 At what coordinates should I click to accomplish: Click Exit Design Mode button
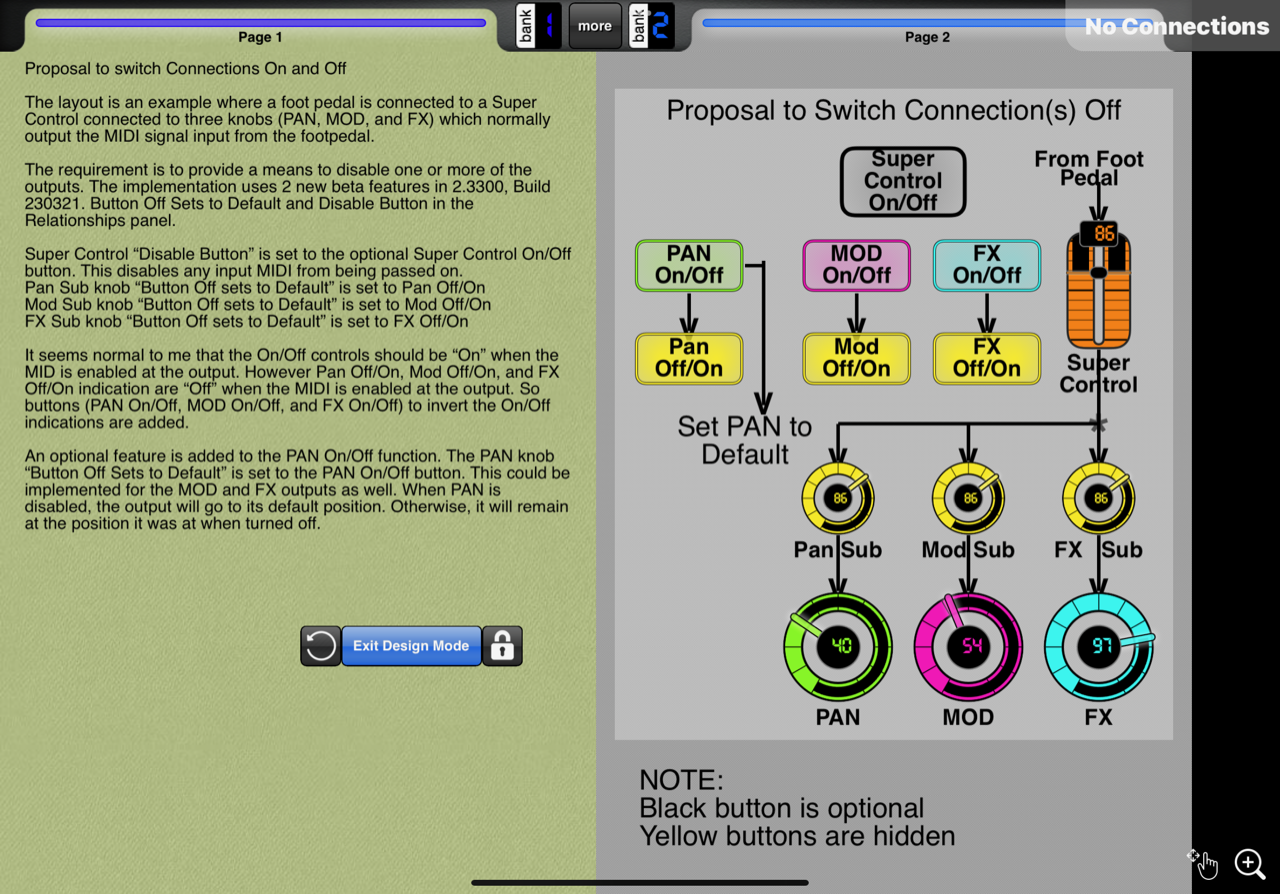click(x=411, y=646)
